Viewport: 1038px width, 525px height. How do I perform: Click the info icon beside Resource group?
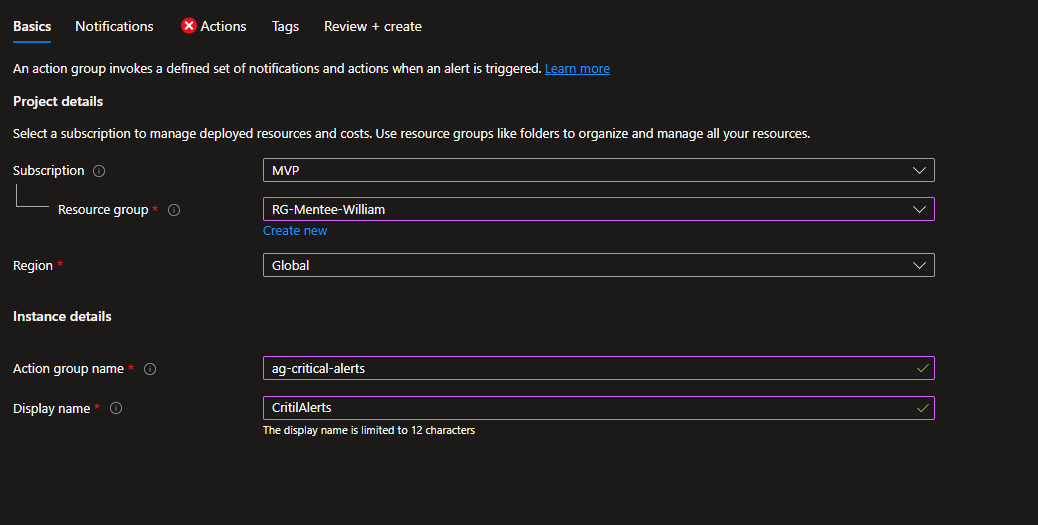(x=174, y=210)
